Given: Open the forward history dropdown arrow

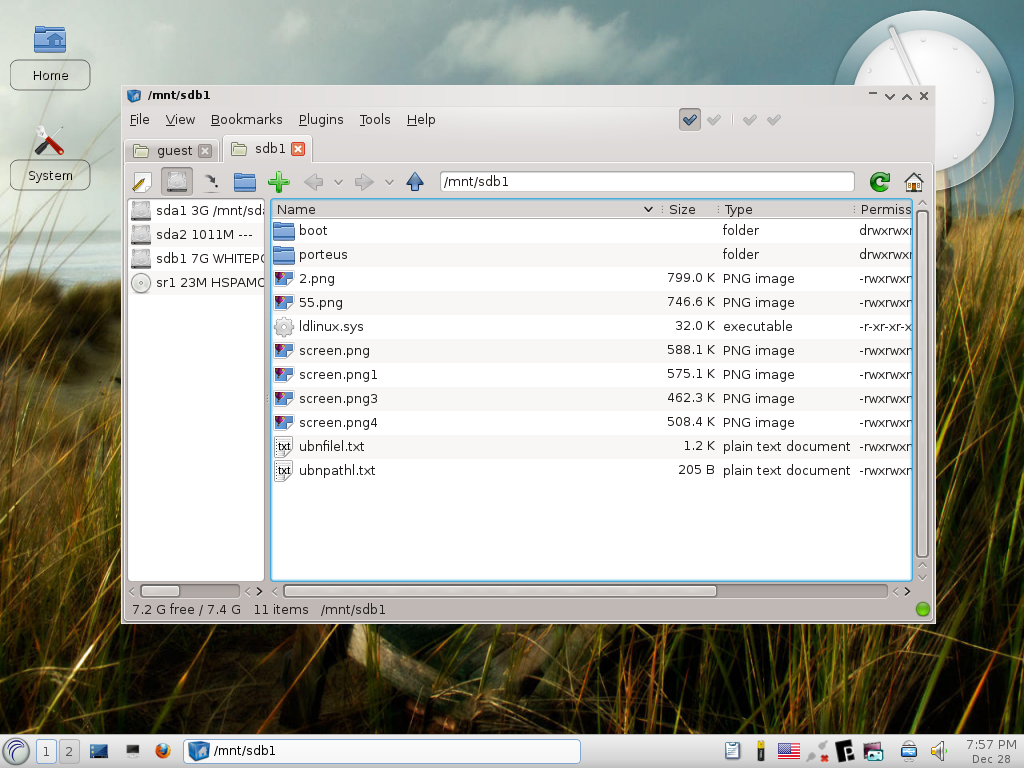Looking at the screenshot, I should pos(389,182).
